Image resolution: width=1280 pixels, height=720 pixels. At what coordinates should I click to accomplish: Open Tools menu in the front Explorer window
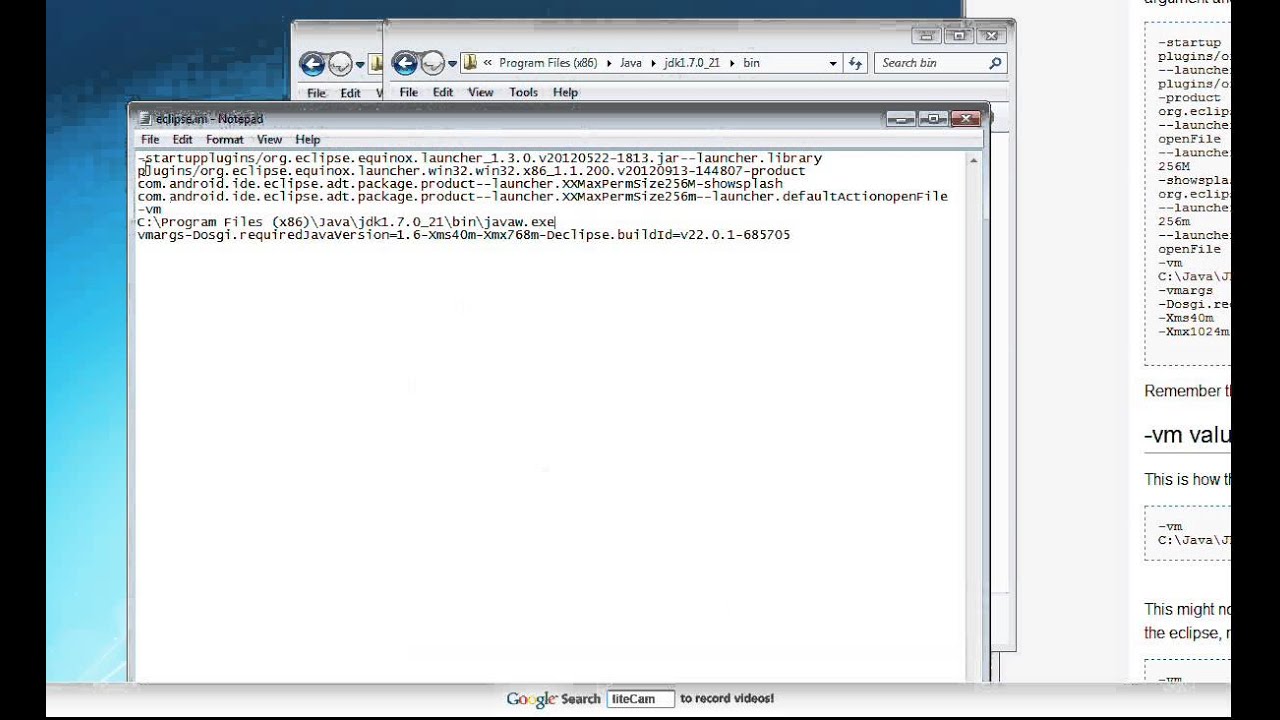[x=523, y=92]
